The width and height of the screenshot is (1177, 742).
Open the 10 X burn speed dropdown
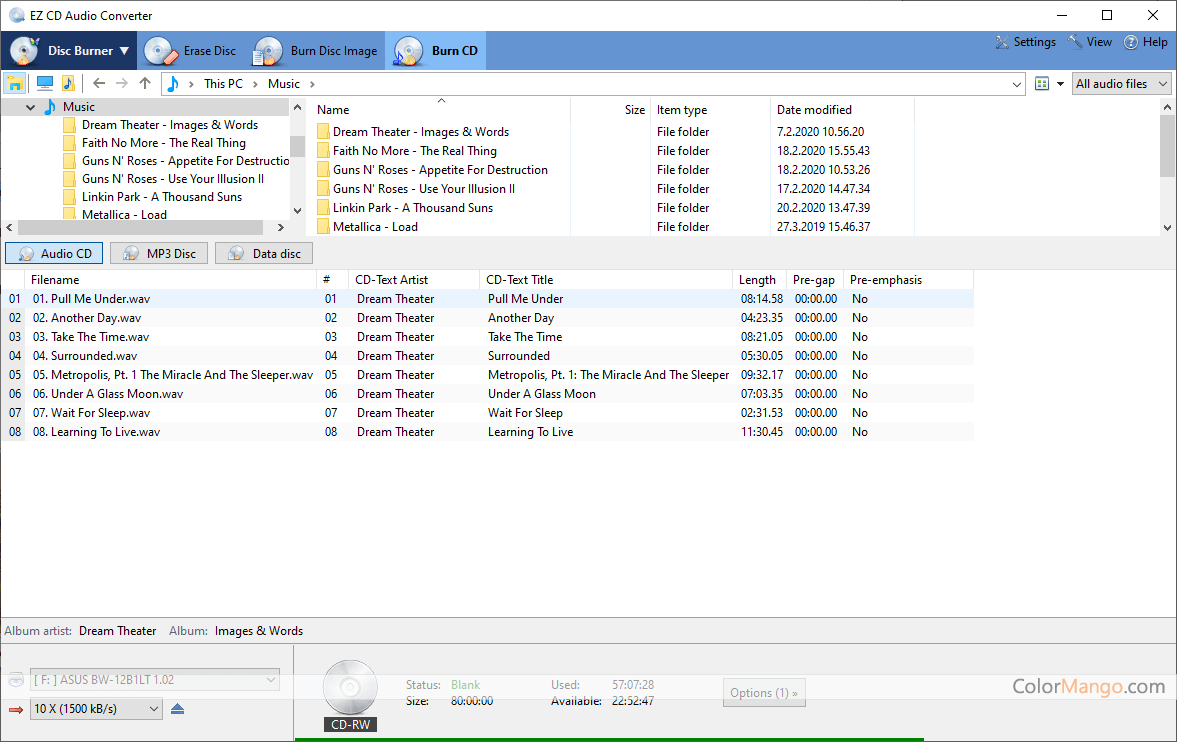click(x=96, y=708)
